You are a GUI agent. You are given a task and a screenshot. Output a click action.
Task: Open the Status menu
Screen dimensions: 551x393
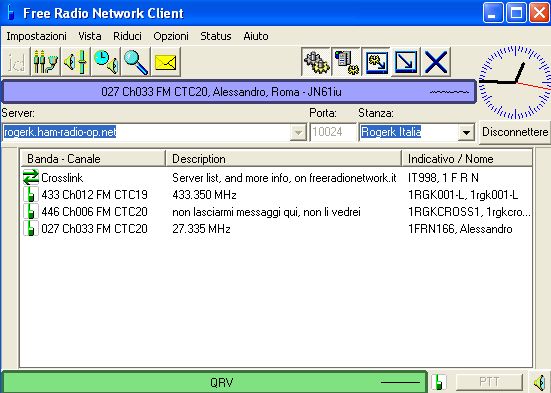click(x=216, y=36)
